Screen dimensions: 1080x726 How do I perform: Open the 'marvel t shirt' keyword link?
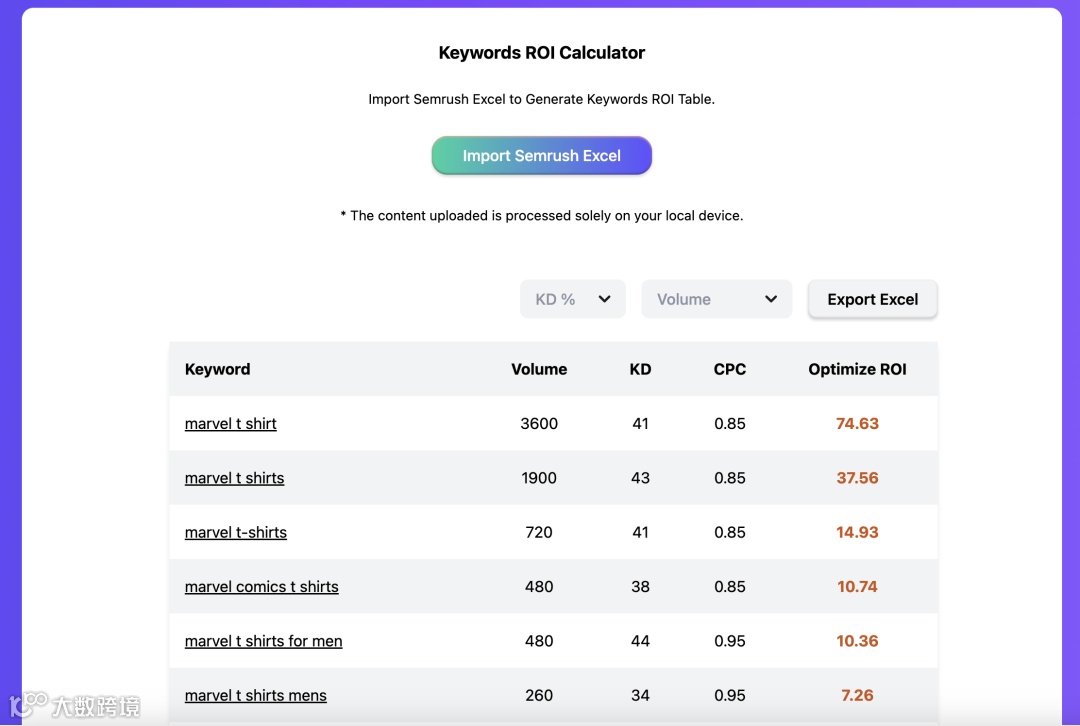click(231, 424)
